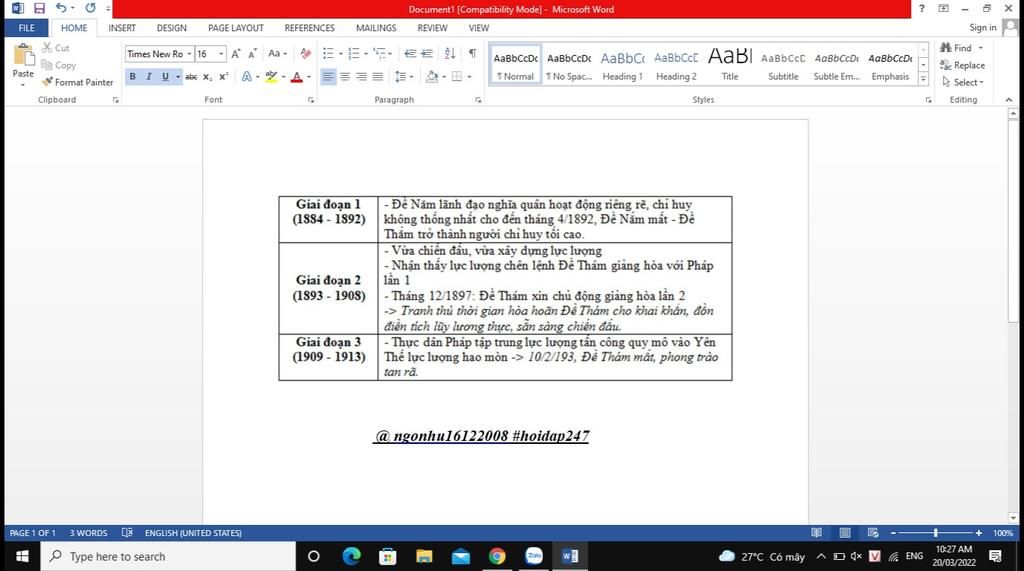Image resolution: width=1024 pixels, height=571 pixels.
Task: Click the Windows search box
Action: 168,556
